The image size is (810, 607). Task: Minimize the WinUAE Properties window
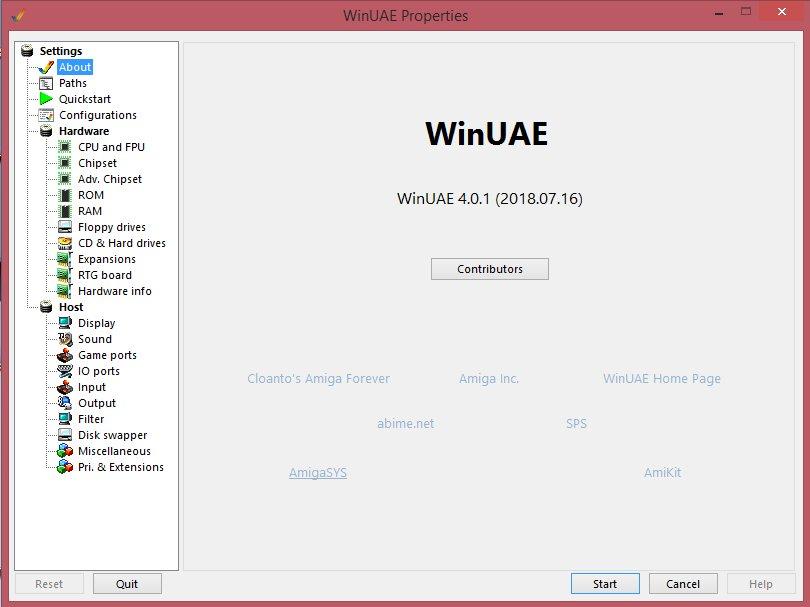(719, 12)
